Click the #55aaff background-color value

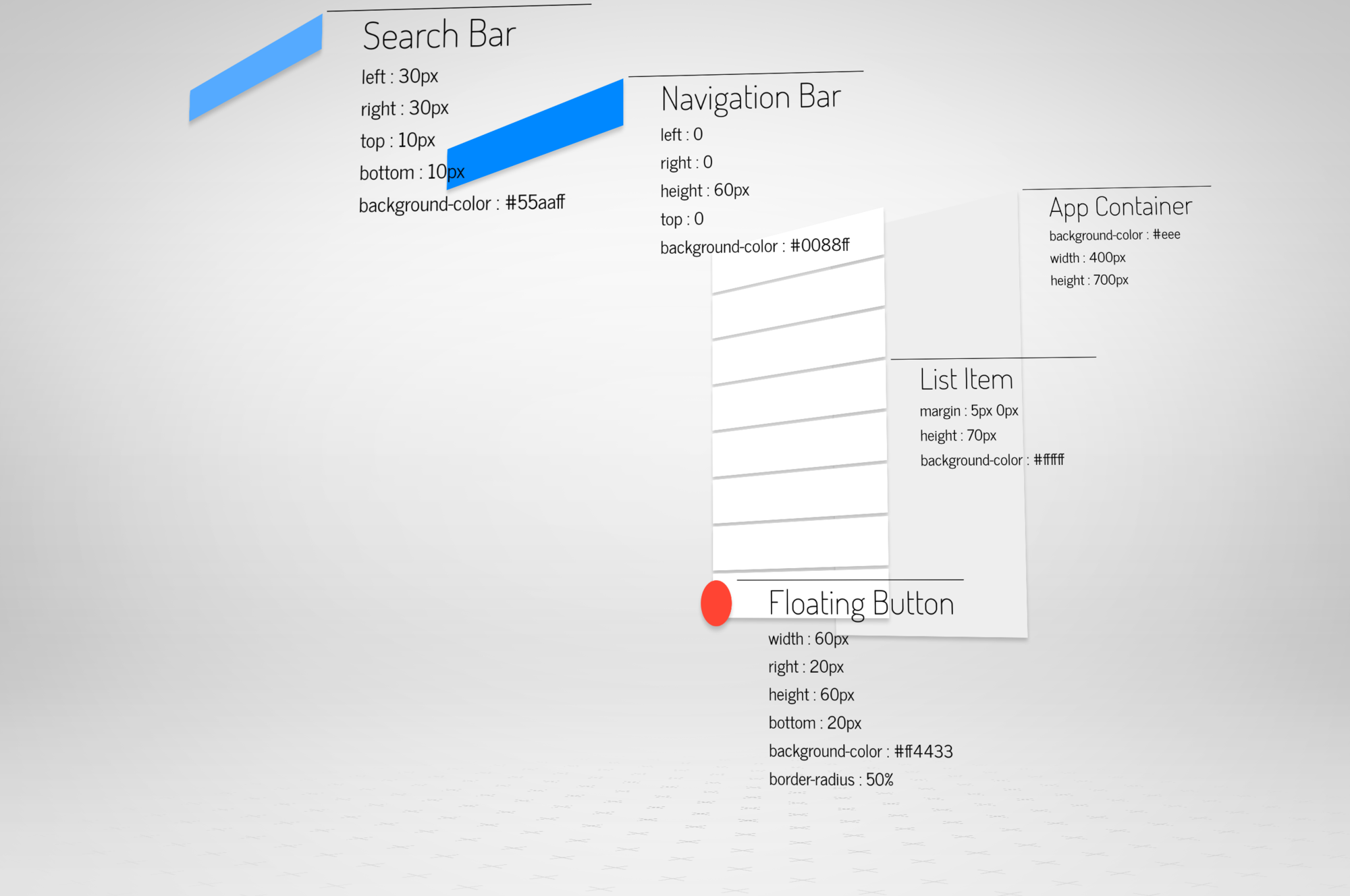pos(535,202)
